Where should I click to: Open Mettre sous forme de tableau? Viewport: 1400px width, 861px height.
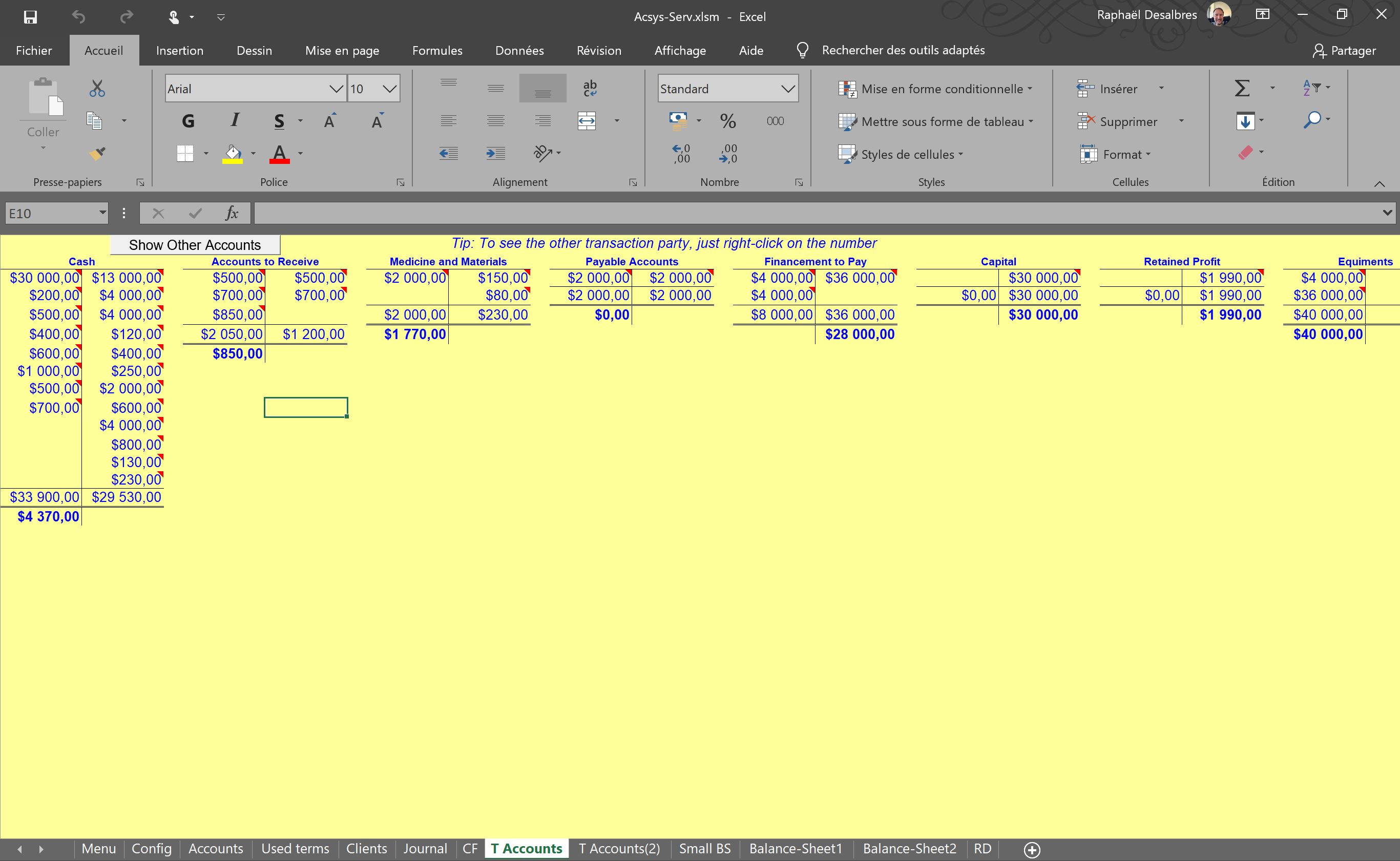(935, 121)
